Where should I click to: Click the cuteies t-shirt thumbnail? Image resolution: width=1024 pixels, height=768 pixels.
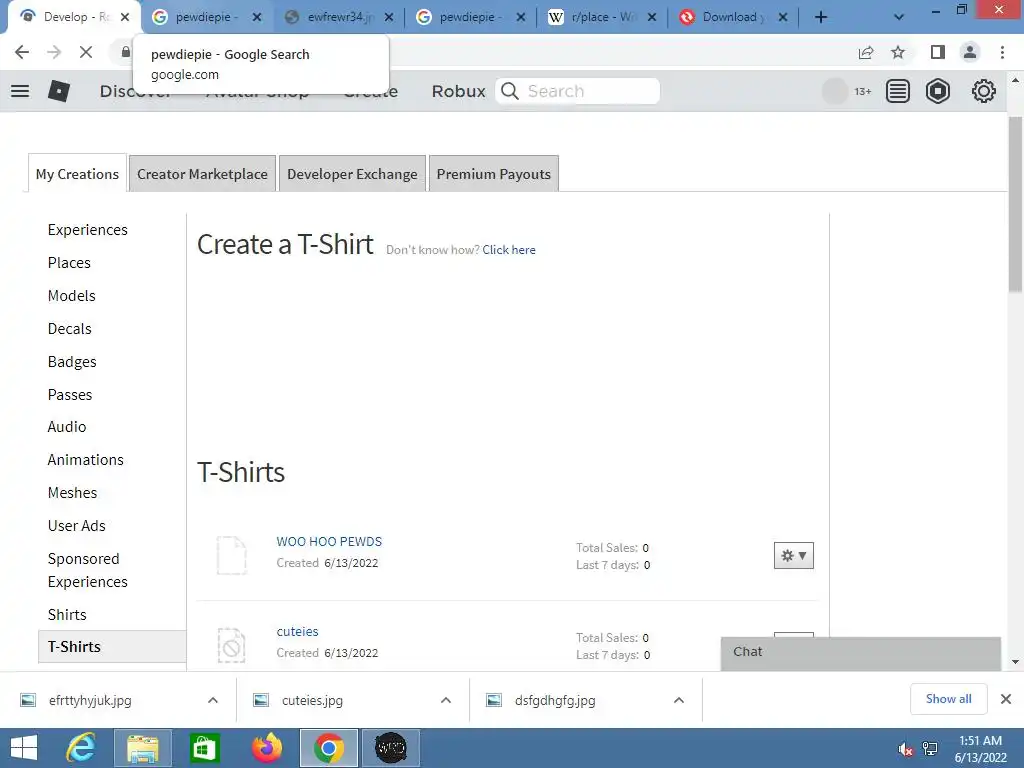pyautogui.click(x=231, y=645)
